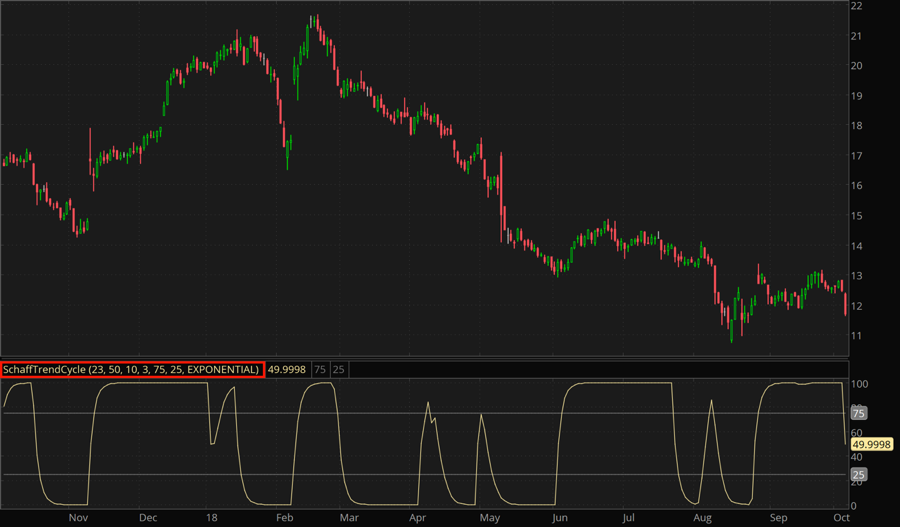The width and height of the screenshot is (900, 527).
Task: Click the May label on time axis
Action: [x=489, y=519]
